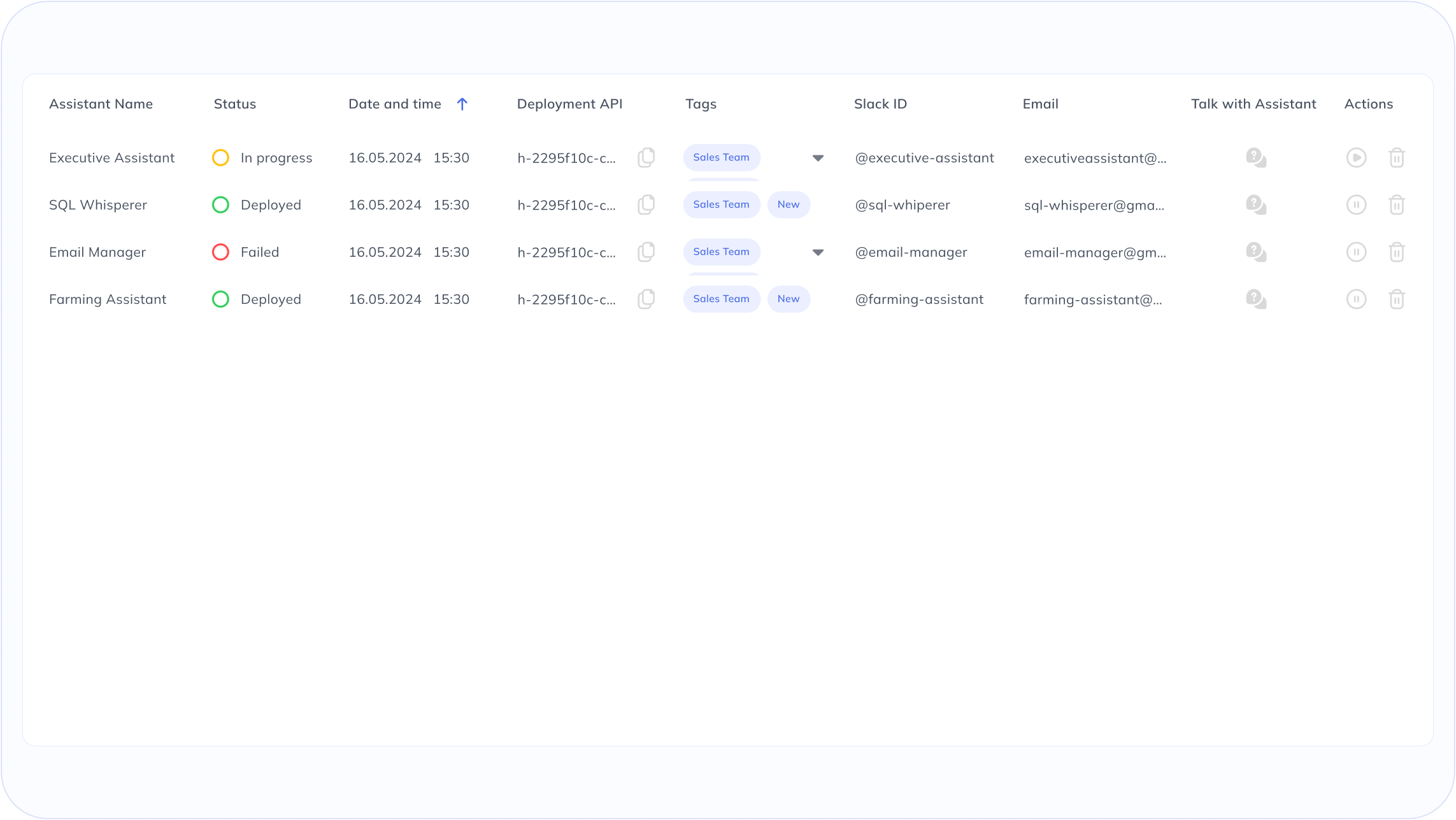Click green status circle for SQL Whisperer
The height and width of the screenshot is (820, 1456).
click(x=220, y=205)
